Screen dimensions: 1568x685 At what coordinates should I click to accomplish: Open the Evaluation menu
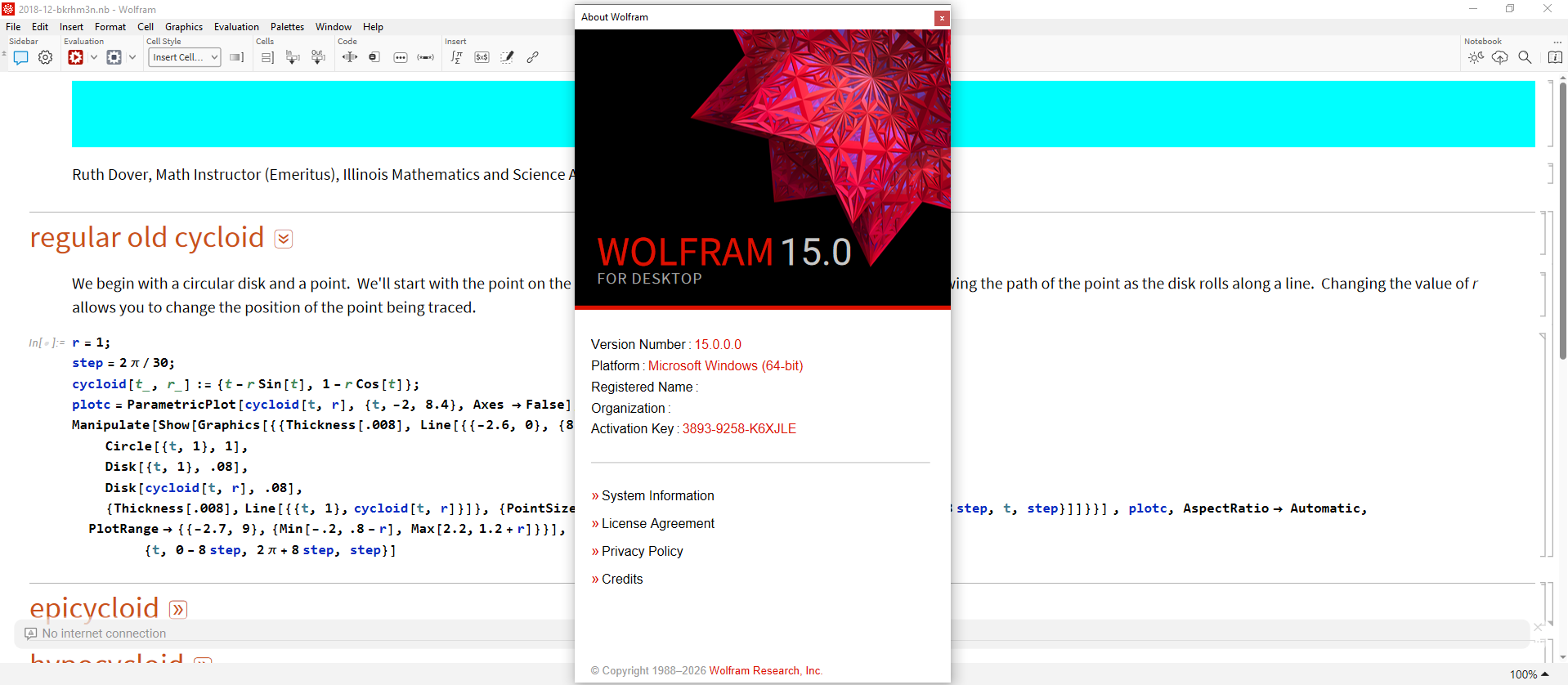[x=236, y=27]
